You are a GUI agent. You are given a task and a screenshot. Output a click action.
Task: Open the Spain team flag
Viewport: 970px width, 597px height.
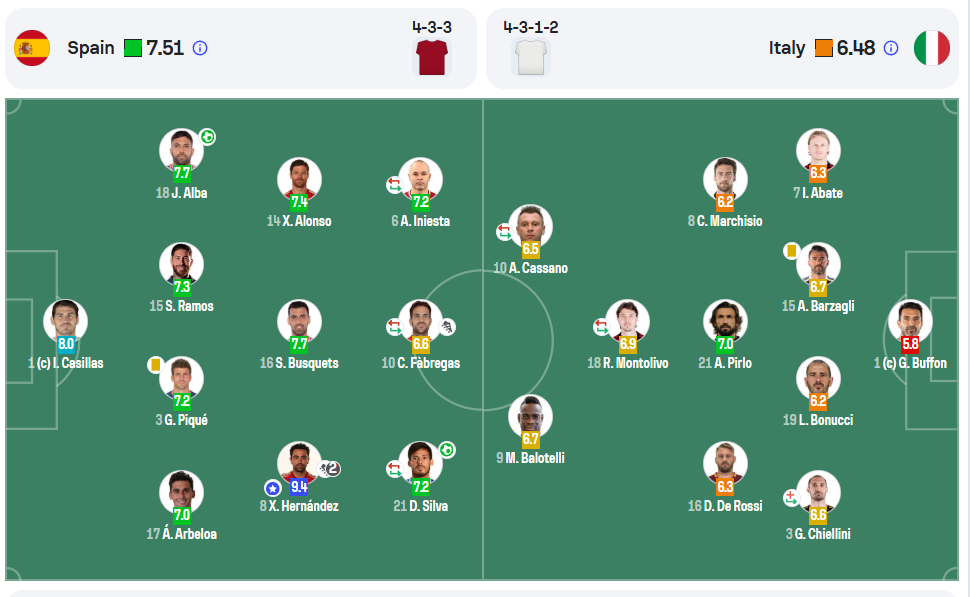click(32, 48)
